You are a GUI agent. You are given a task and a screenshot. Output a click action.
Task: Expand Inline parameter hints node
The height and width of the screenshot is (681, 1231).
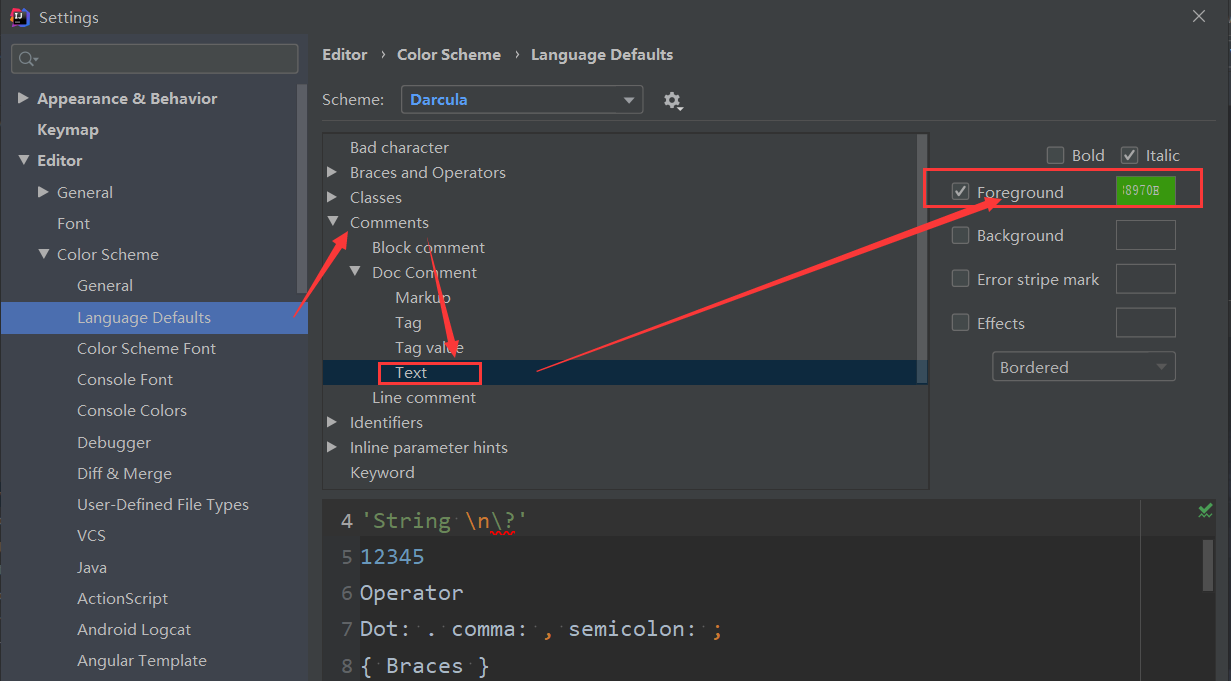[332, 447]
